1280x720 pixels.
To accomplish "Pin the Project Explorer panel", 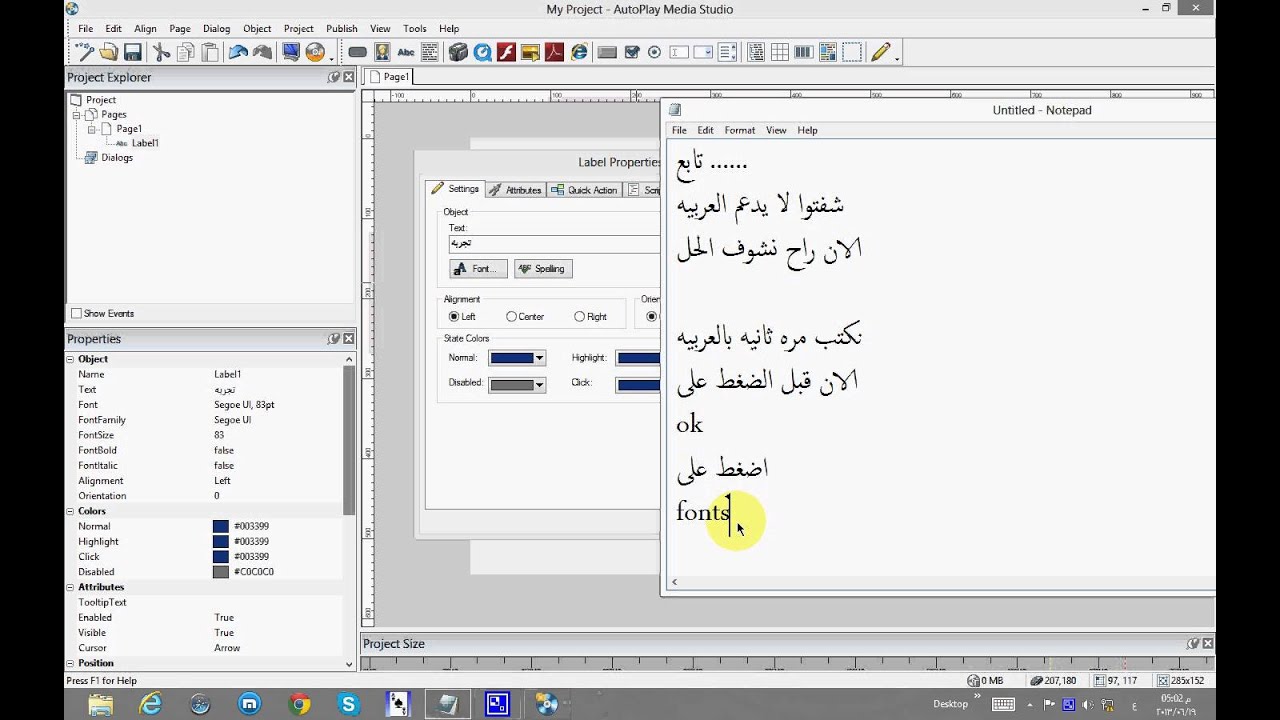I will (x=334, y=77).
